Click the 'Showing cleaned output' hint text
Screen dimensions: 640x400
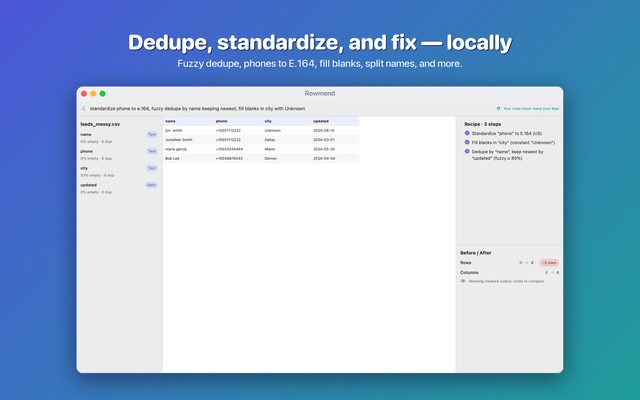pos(507,281)
